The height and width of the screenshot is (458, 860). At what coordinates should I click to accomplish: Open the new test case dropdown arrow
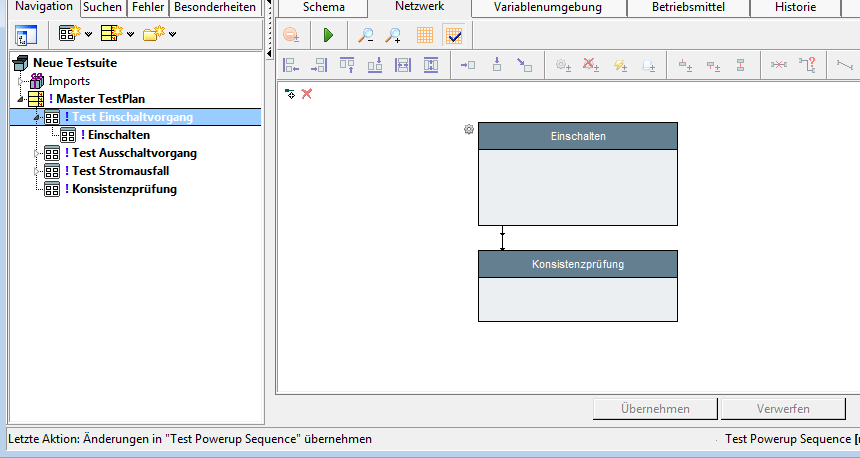coord(89,36)
